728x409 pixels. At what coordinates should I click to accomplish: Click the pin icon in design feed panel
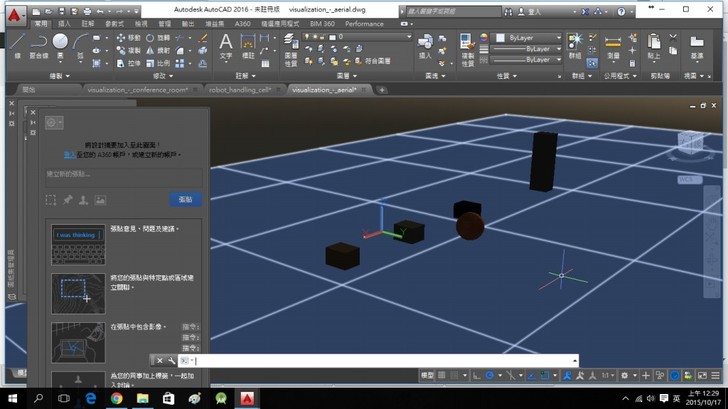[68, 200]
